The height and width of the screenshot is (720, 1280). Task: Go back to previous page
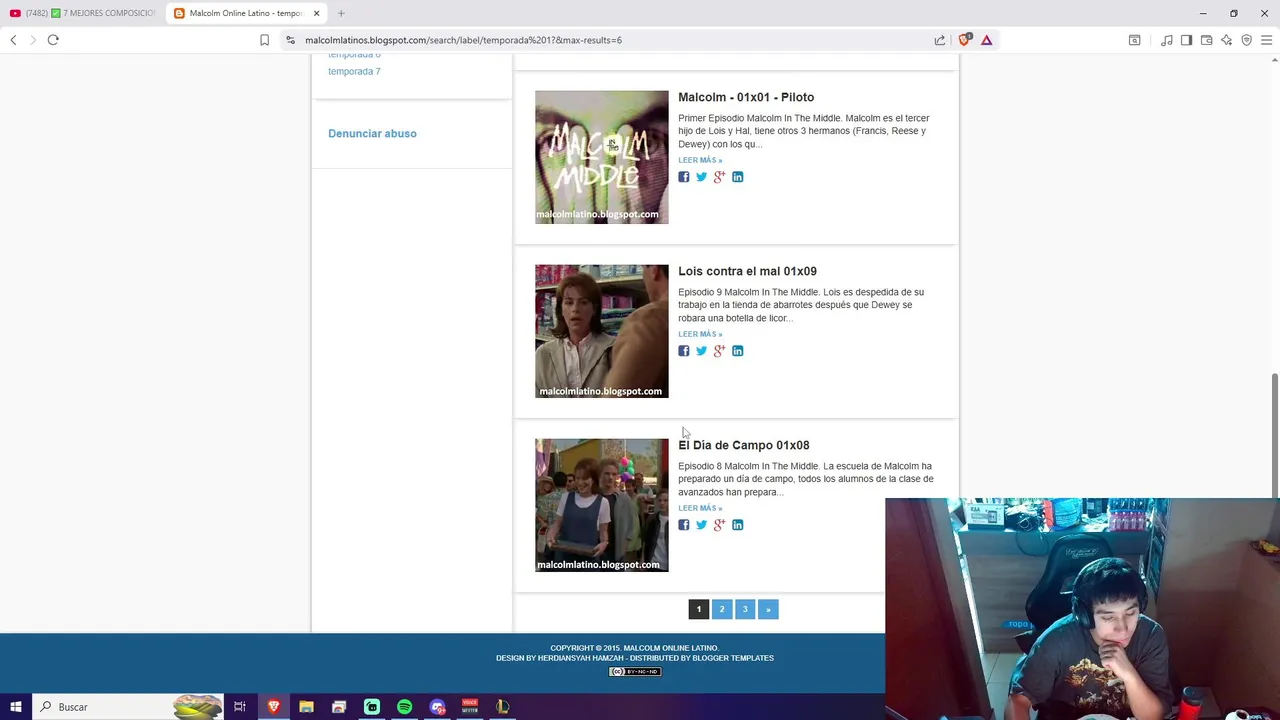[13, 40]
